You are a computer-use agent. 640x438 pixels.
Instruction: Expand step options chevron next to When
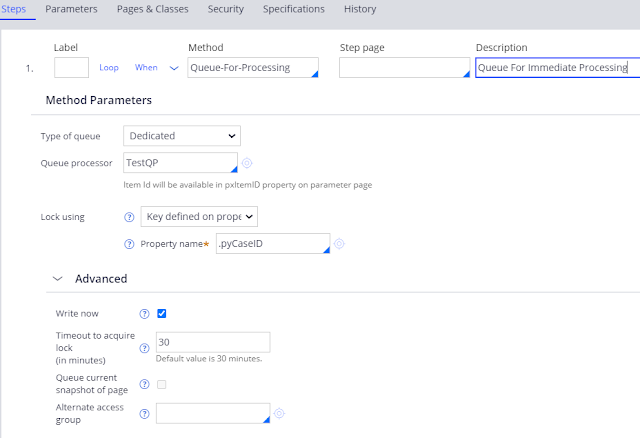click(174, 67)
